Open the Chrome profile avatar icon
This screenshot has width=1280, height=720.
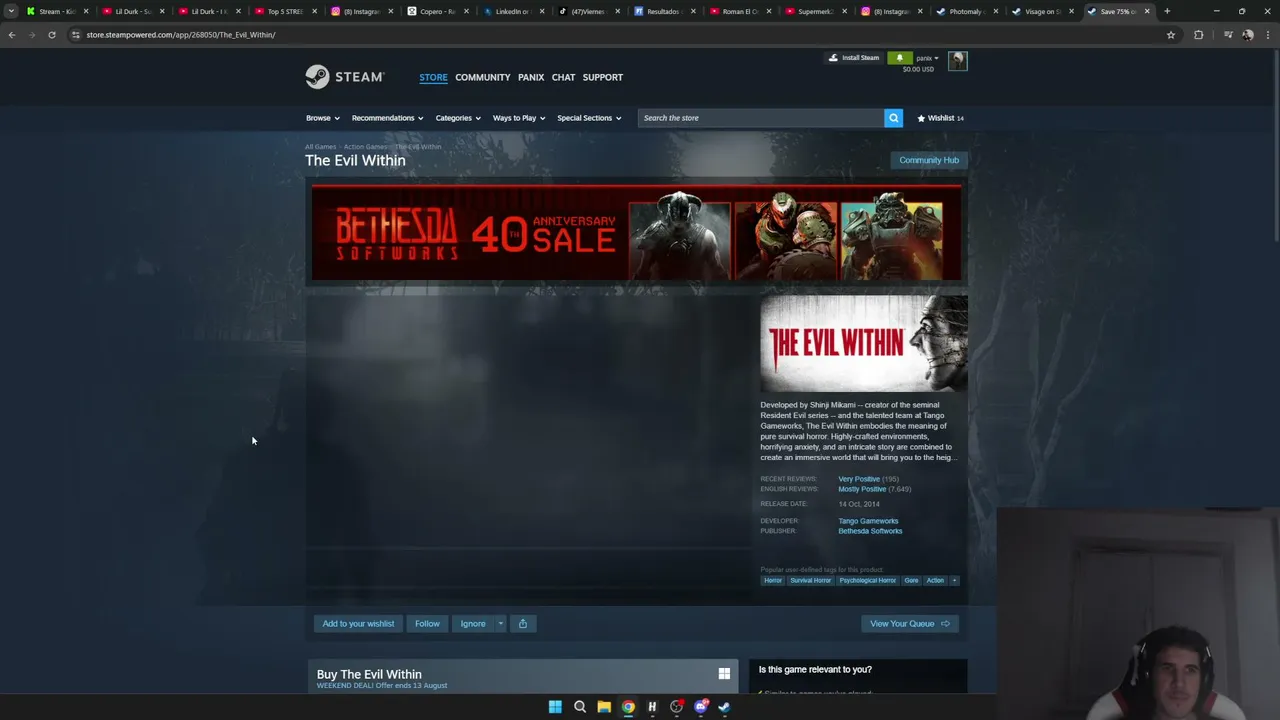click(x=1248, y=35)
